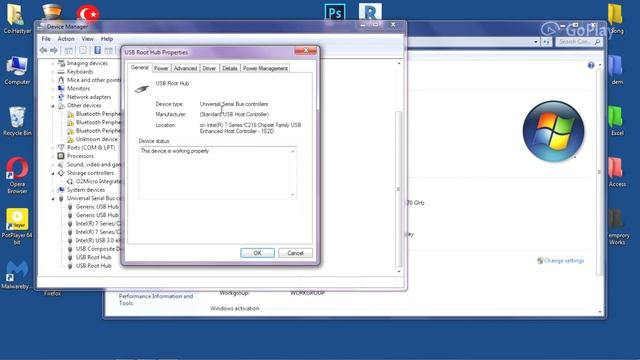Screen dimensions: 640x360
Task: Switch to the Advanced tab
Action: tap(185, 68)
